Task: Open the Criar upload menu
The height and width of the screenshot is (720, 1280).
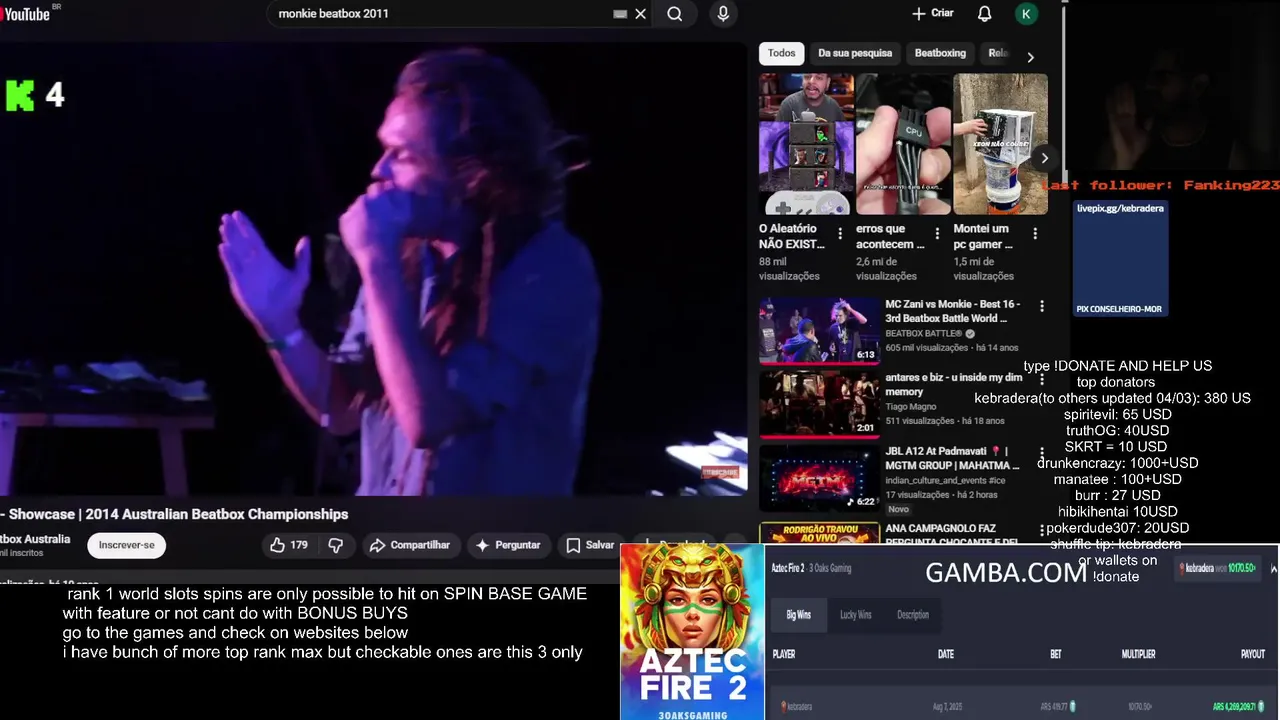Action: (x=933, y=14)
